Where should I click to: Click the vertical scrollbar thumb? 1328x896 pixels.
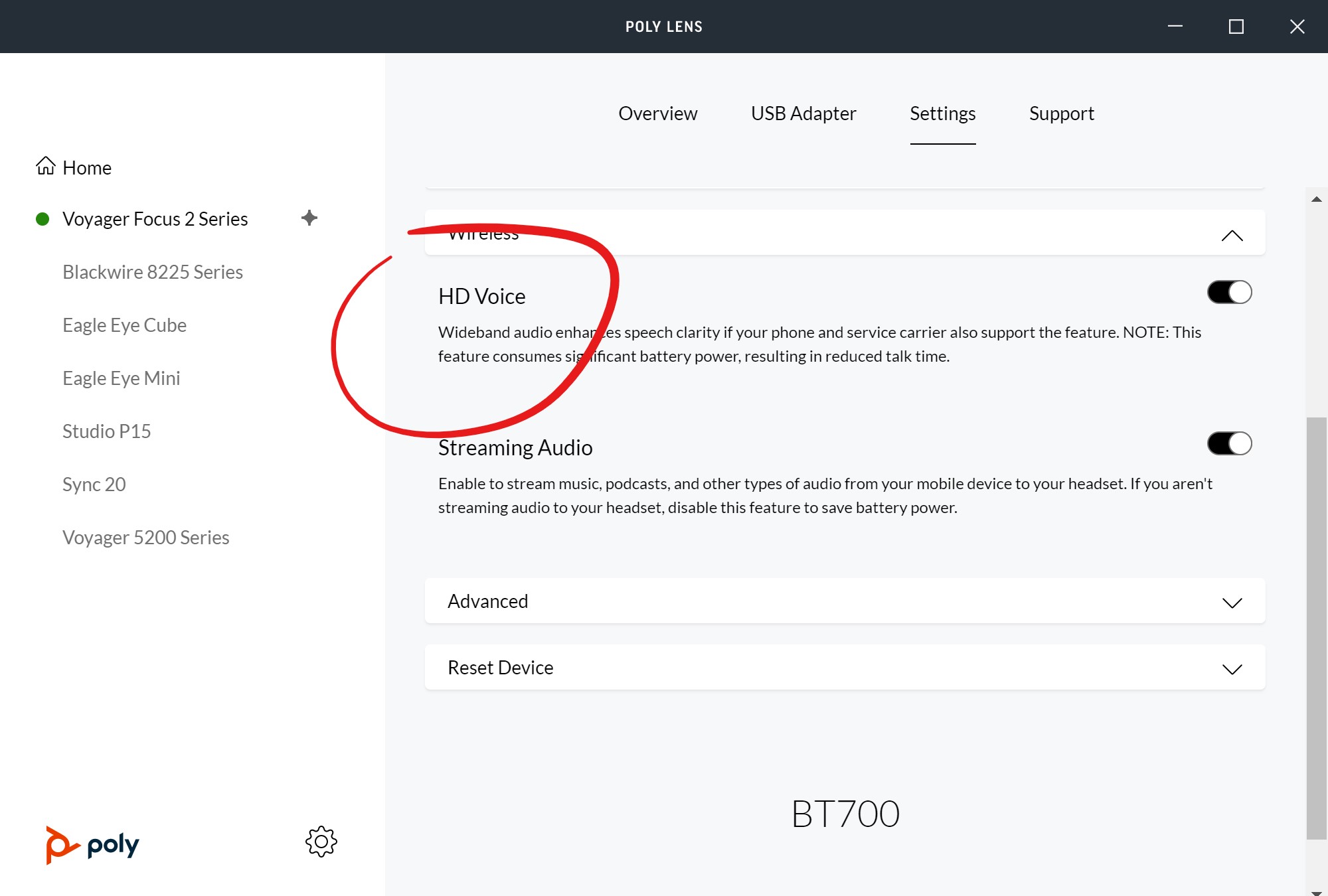pos(1316,627)
